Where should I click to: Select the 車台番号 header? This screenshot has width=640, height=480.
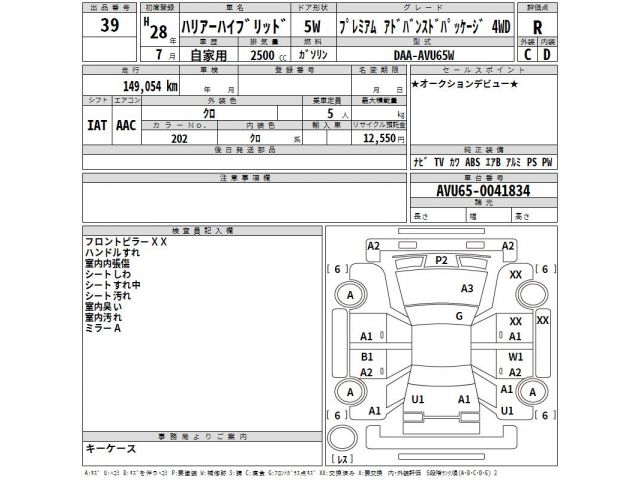pyautogui.click(x=484, y=178)
